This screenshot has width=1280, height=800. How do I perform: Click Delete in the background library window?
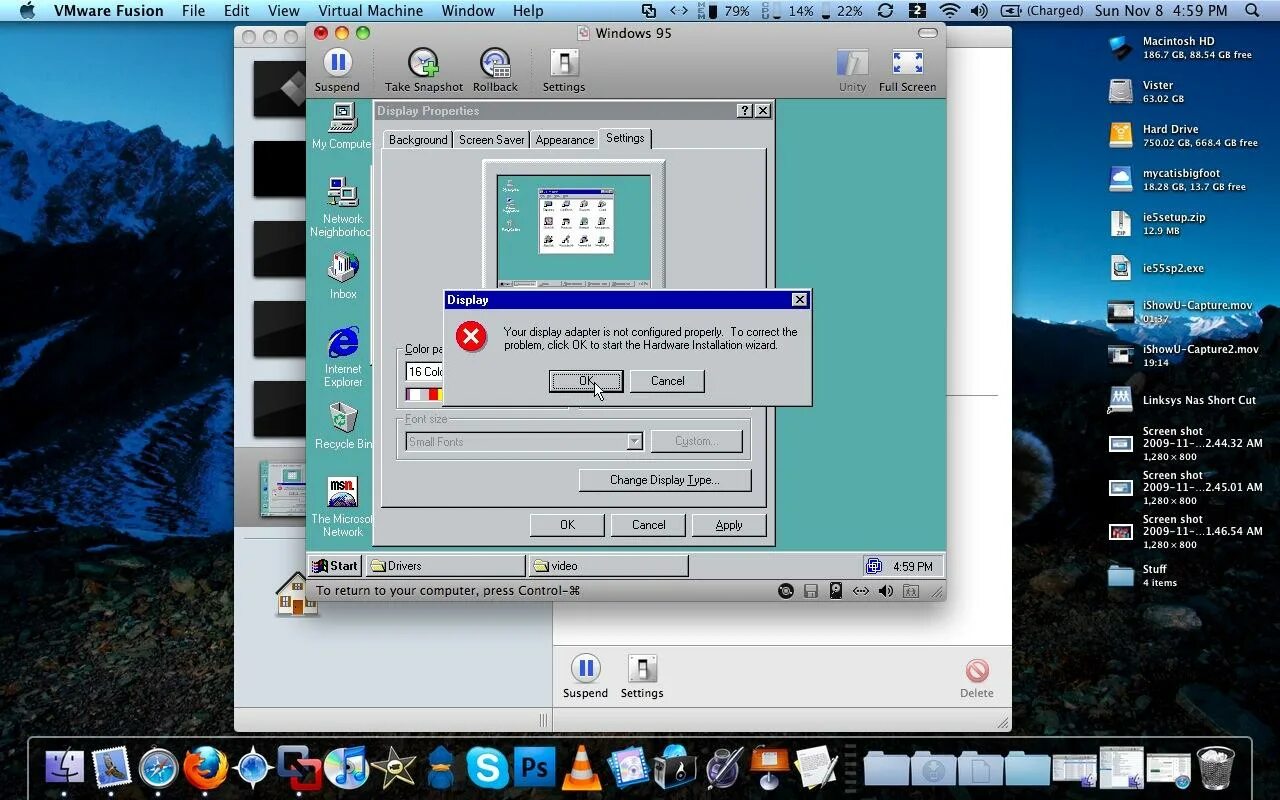pos(977,679)
